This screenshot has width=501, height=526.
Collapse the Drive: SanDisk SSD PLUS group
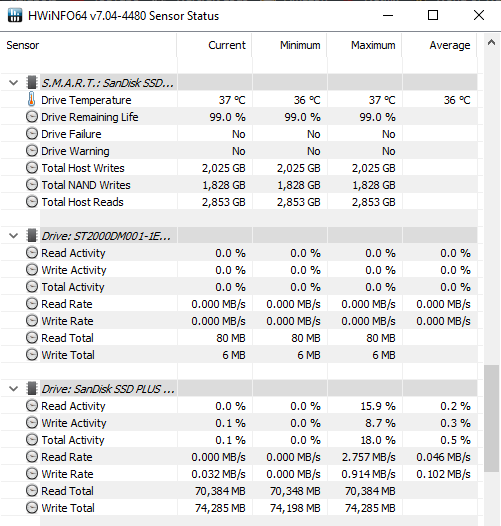coord(13,388)
